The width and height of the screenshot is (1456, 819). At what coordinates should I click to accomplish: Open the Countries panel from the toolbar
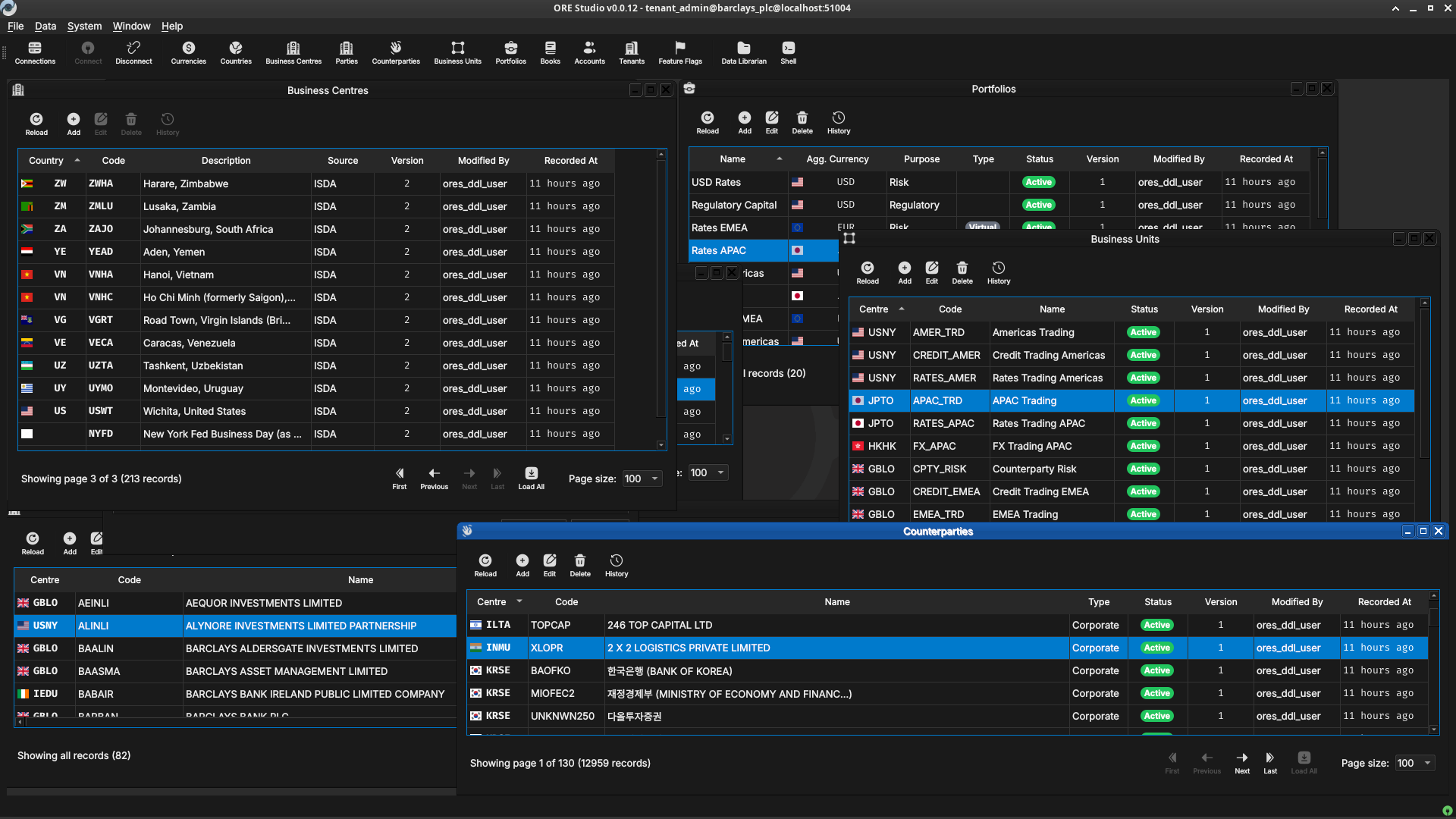235,52
